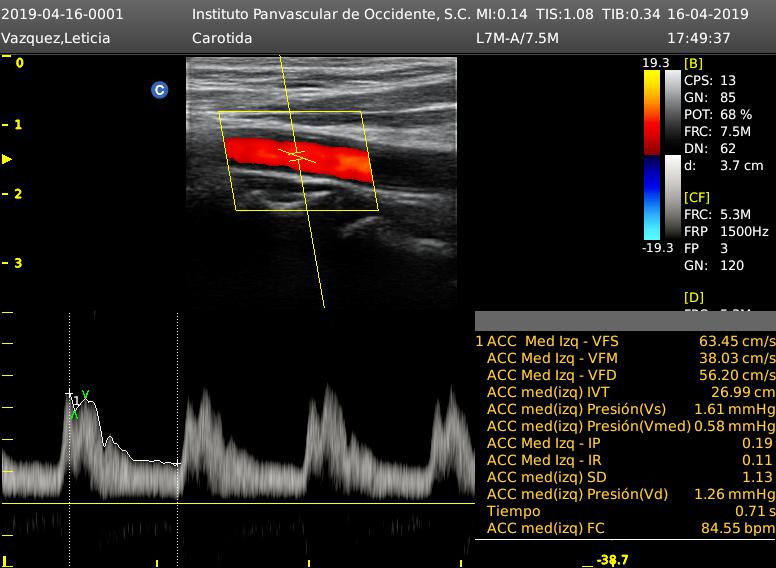Click the white cross at trace end
This screenshot has height=568, width=776.
(x=177, y=464)
